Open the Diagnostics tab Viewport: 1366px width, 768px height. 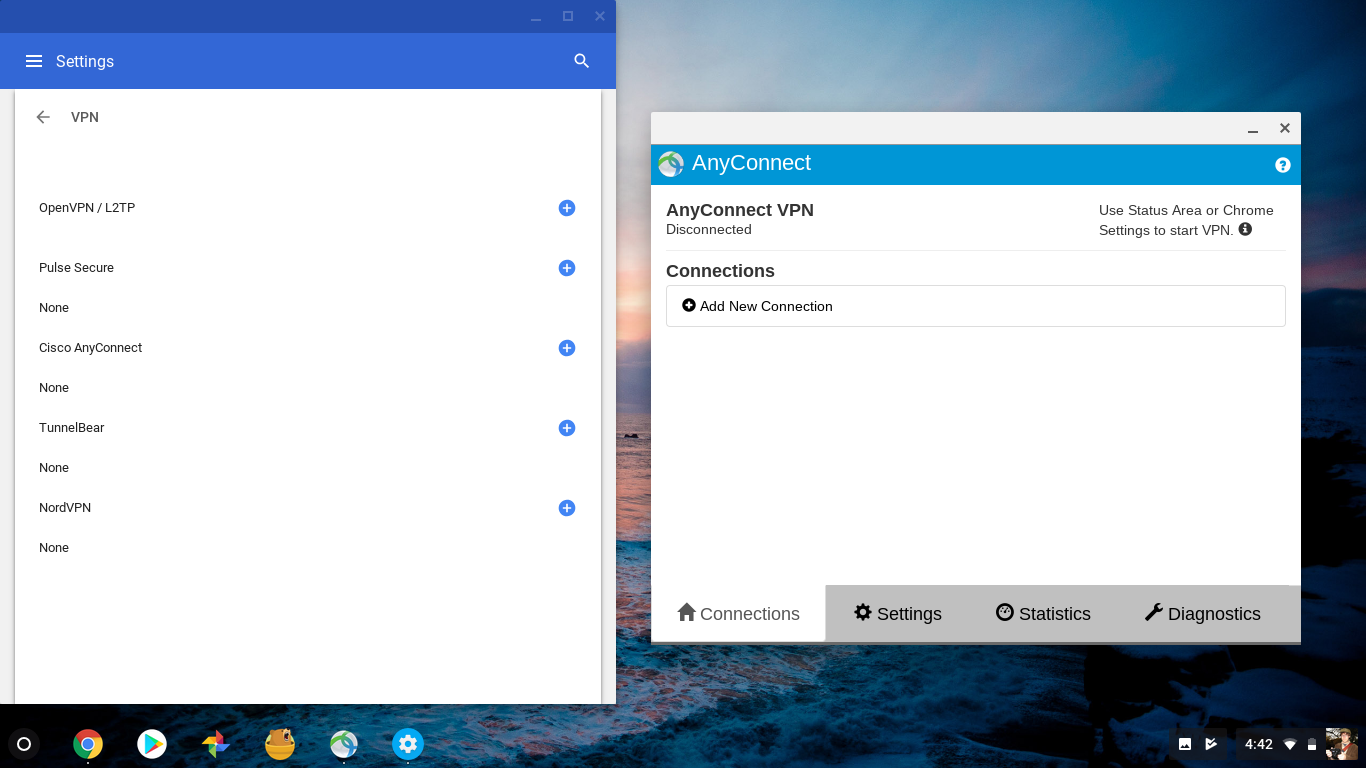pyautogui.click(x=1202, y=613)
